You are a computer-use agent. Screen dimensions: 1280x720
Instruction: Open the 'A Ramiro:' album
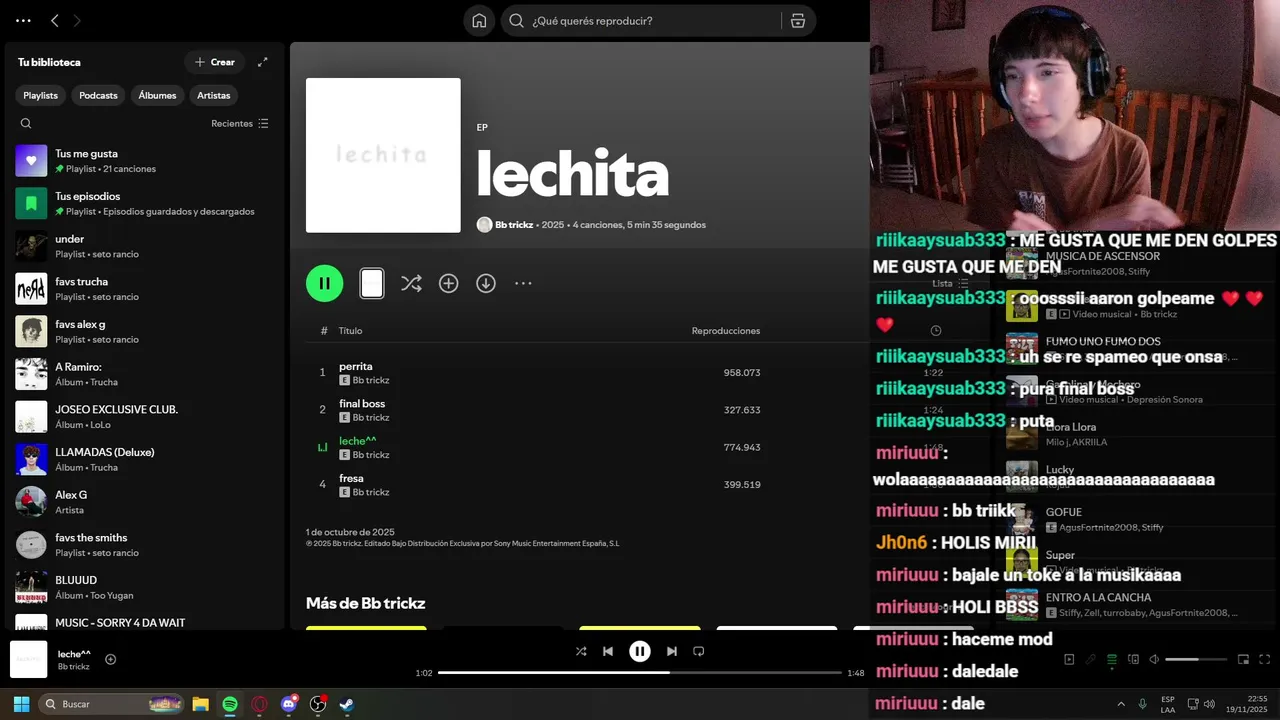pyautogui.click(x=145, y=374)
